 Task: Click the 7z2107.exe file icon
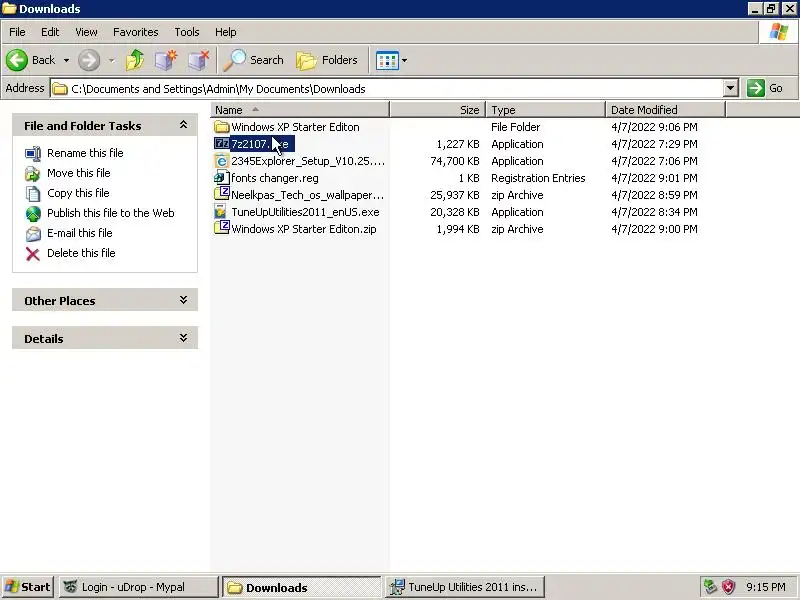tap(221, 144)
